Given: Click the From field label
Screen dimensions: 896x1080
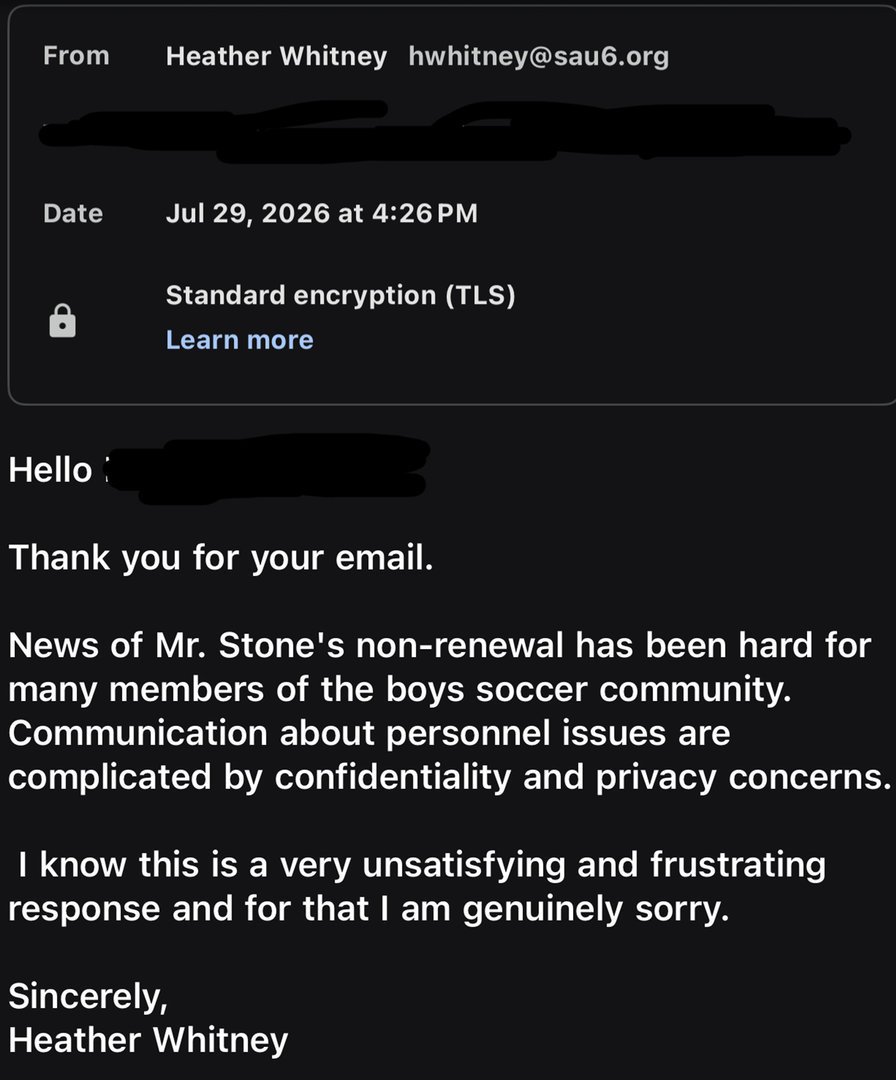Looking at the screenshot, I should pyautogui.click(x=76, y=56).
